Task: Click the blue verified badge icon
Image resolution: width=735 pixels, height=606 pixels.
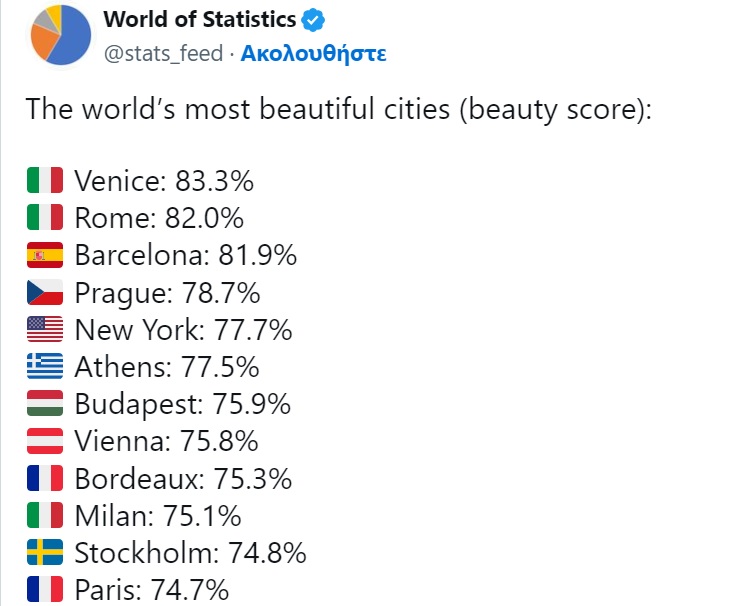Action: click(x=315, y=20)
